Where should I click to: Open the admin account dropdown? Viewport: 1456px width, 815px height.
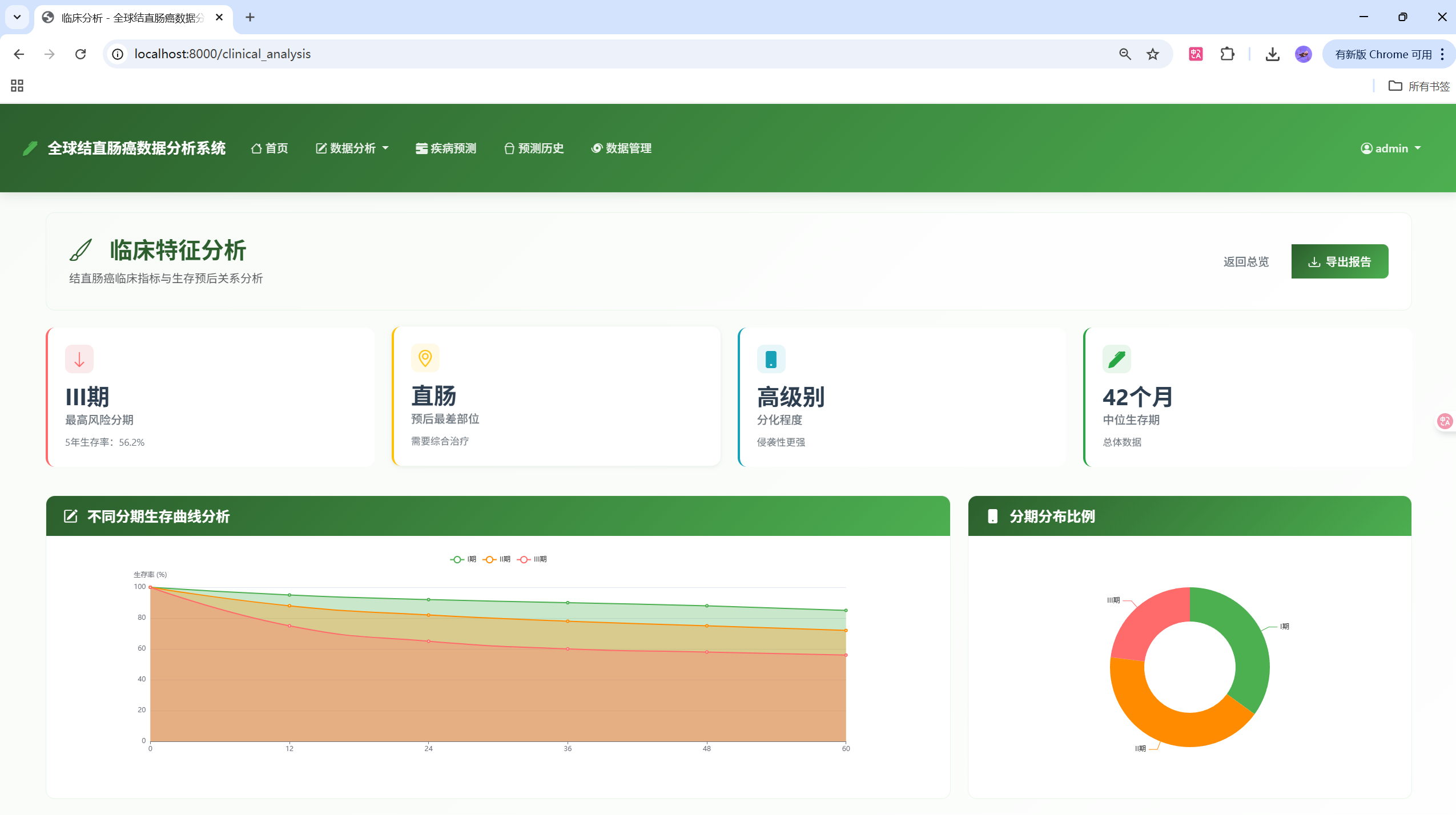1391,148
